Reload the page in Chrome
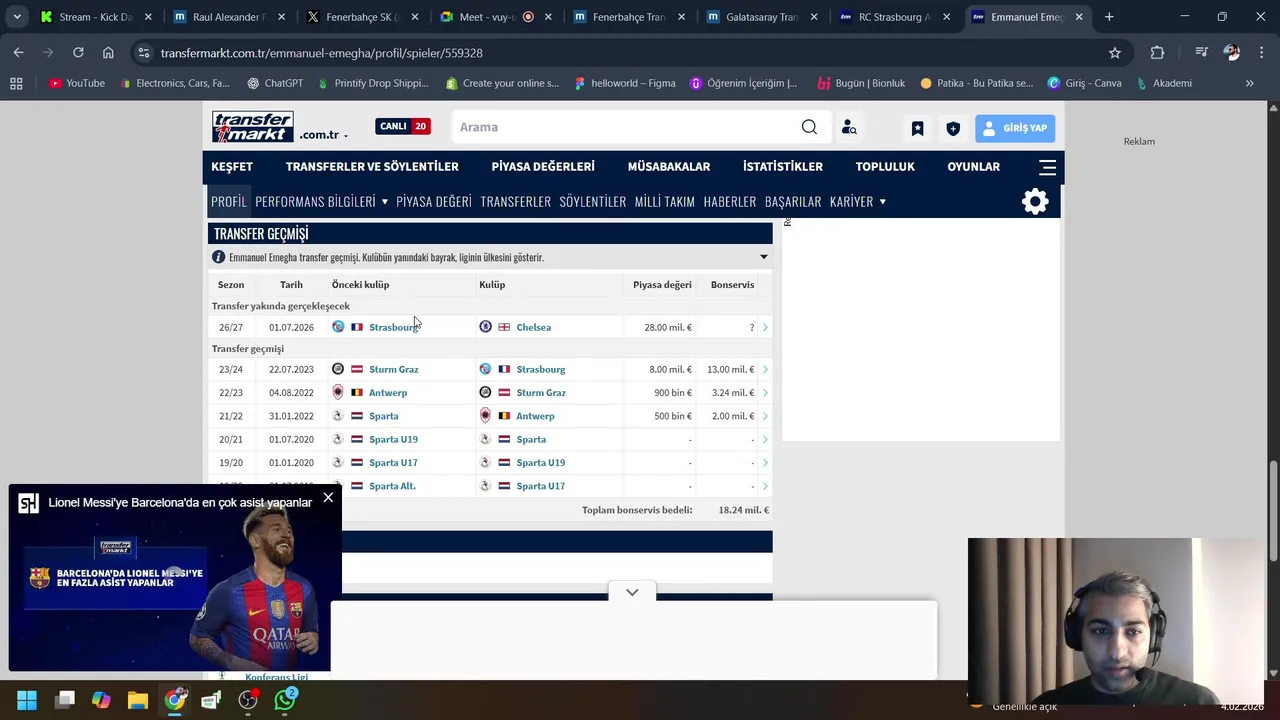Viewport: 1280px width, 720px height. point(78,52)
